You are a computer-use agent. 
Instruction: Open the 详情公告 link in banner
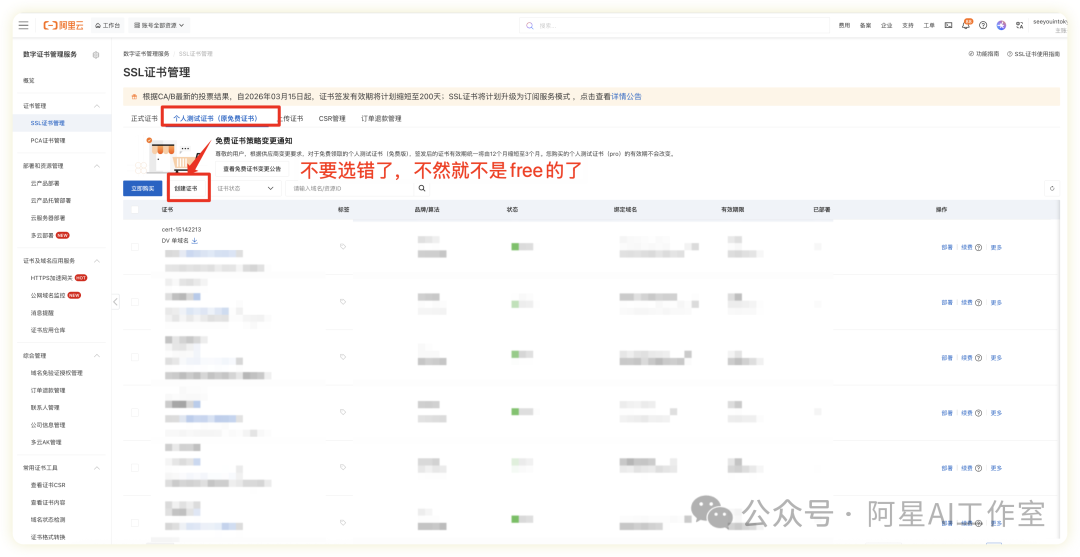coord(627,97)
